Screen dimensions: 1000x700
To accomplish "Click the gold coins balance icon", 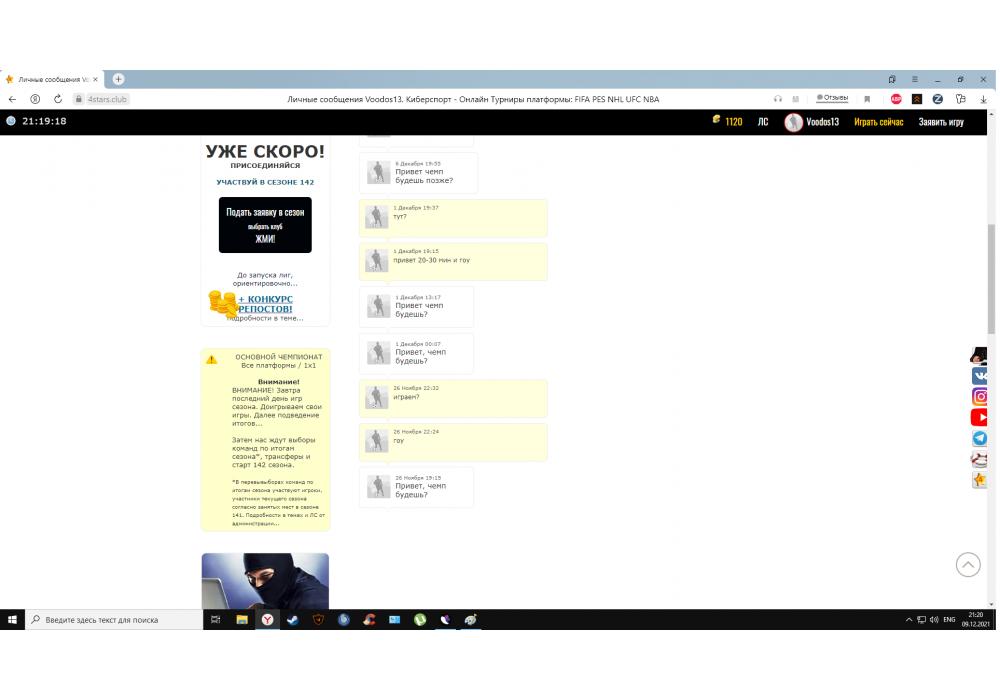I will coord(716,119).
